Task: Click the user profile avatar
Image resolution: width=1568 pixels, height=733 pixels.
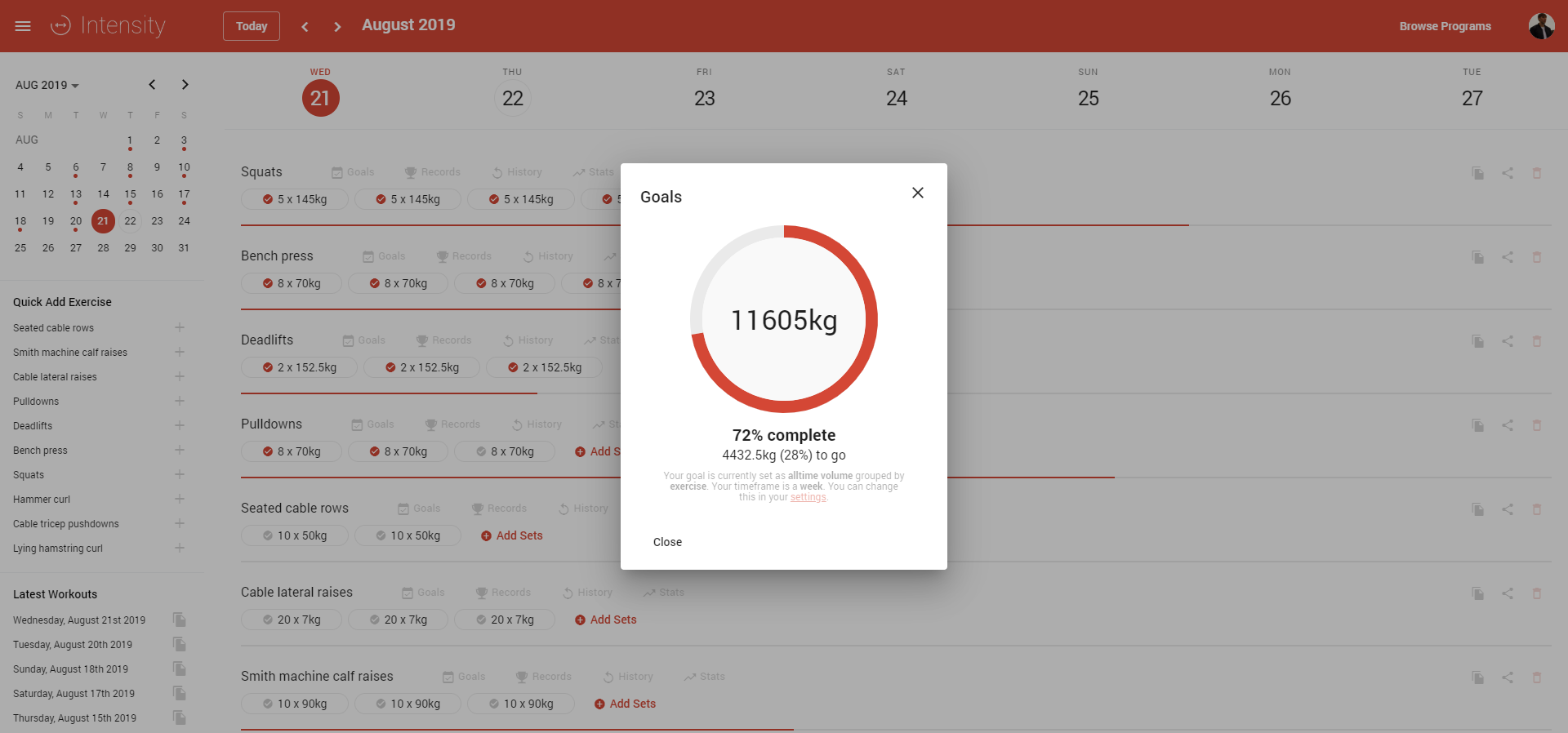Action: pos(1541,26)
